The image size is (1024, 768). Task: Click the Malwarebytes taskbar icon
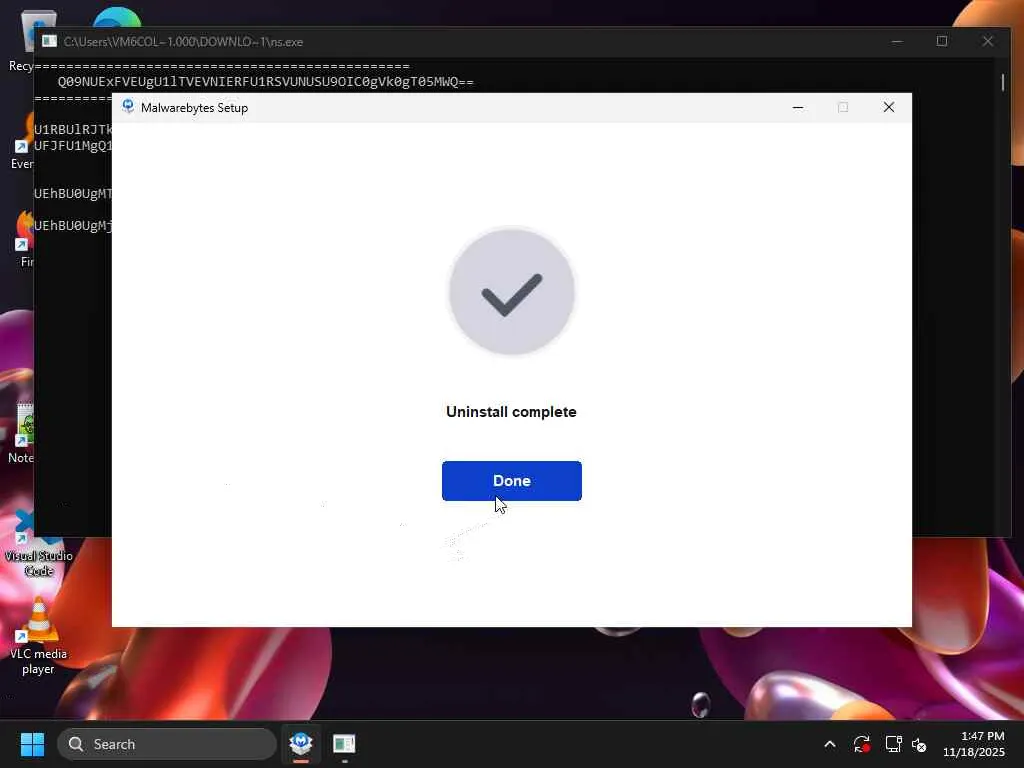click(x=301, y=743)
